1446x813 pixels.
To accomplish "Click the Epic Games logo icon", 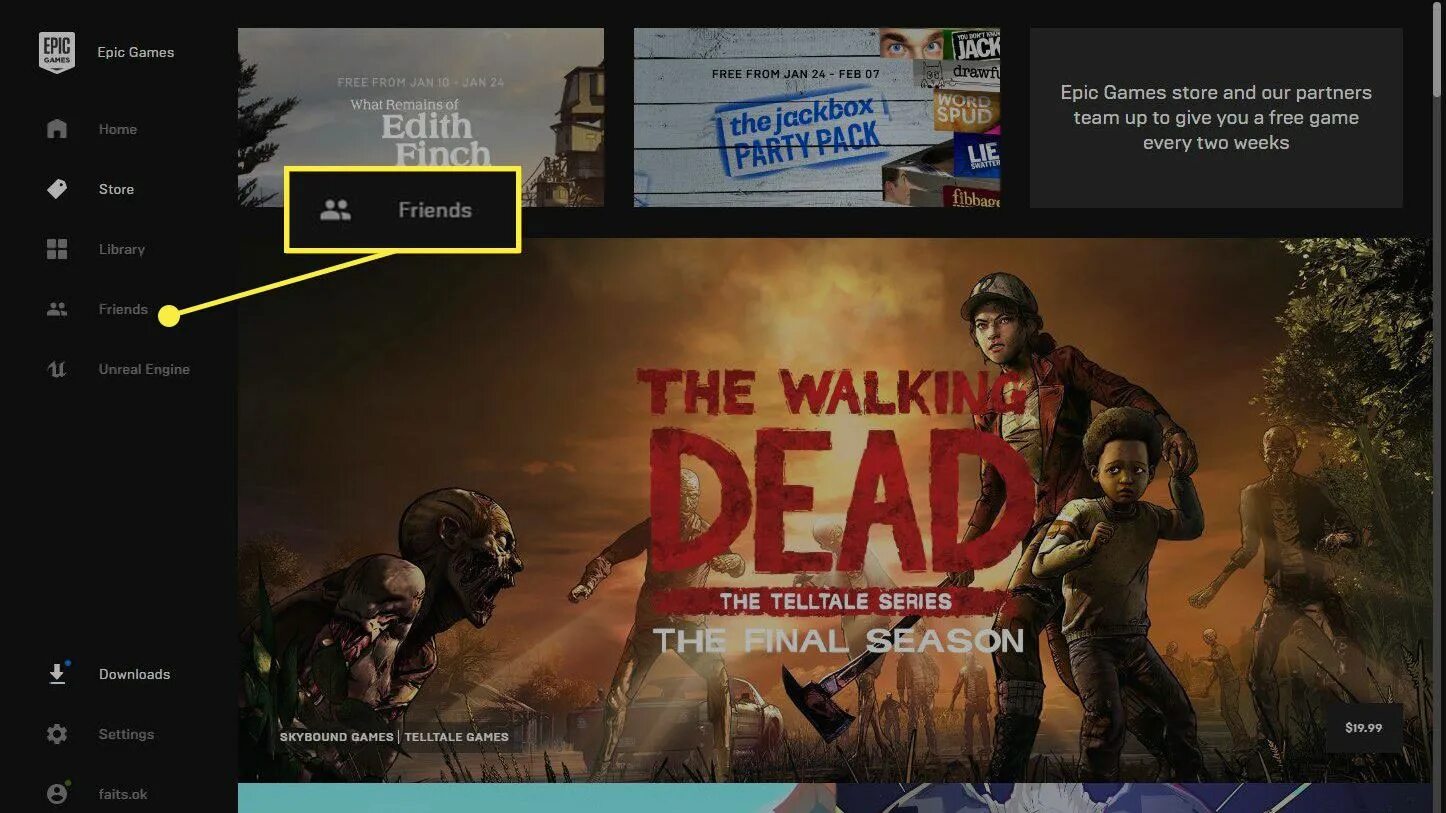I will tap(56, 52).
